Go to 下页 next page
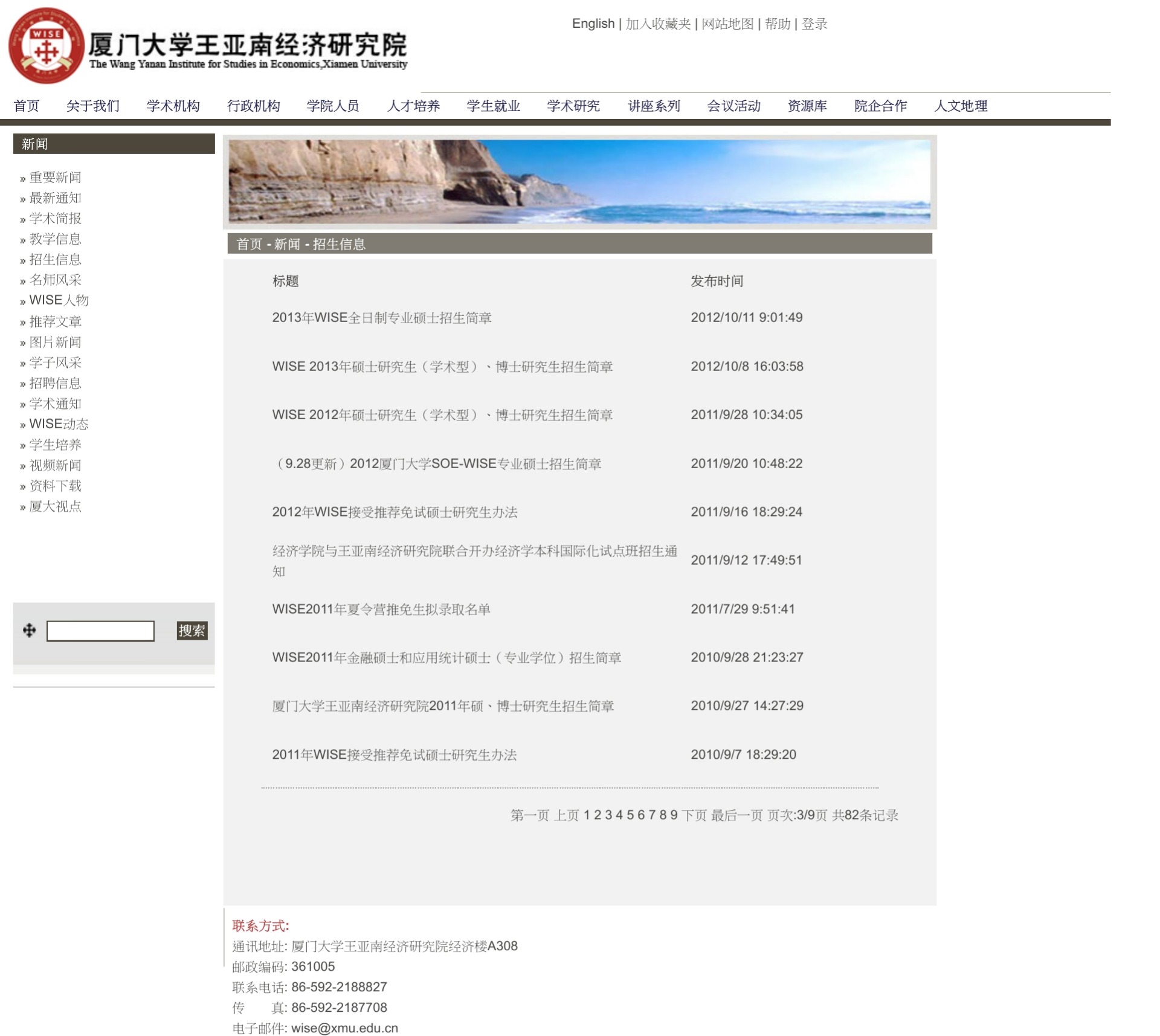1160x1036 pixels. pyautogui.click(x=694, y=815)
